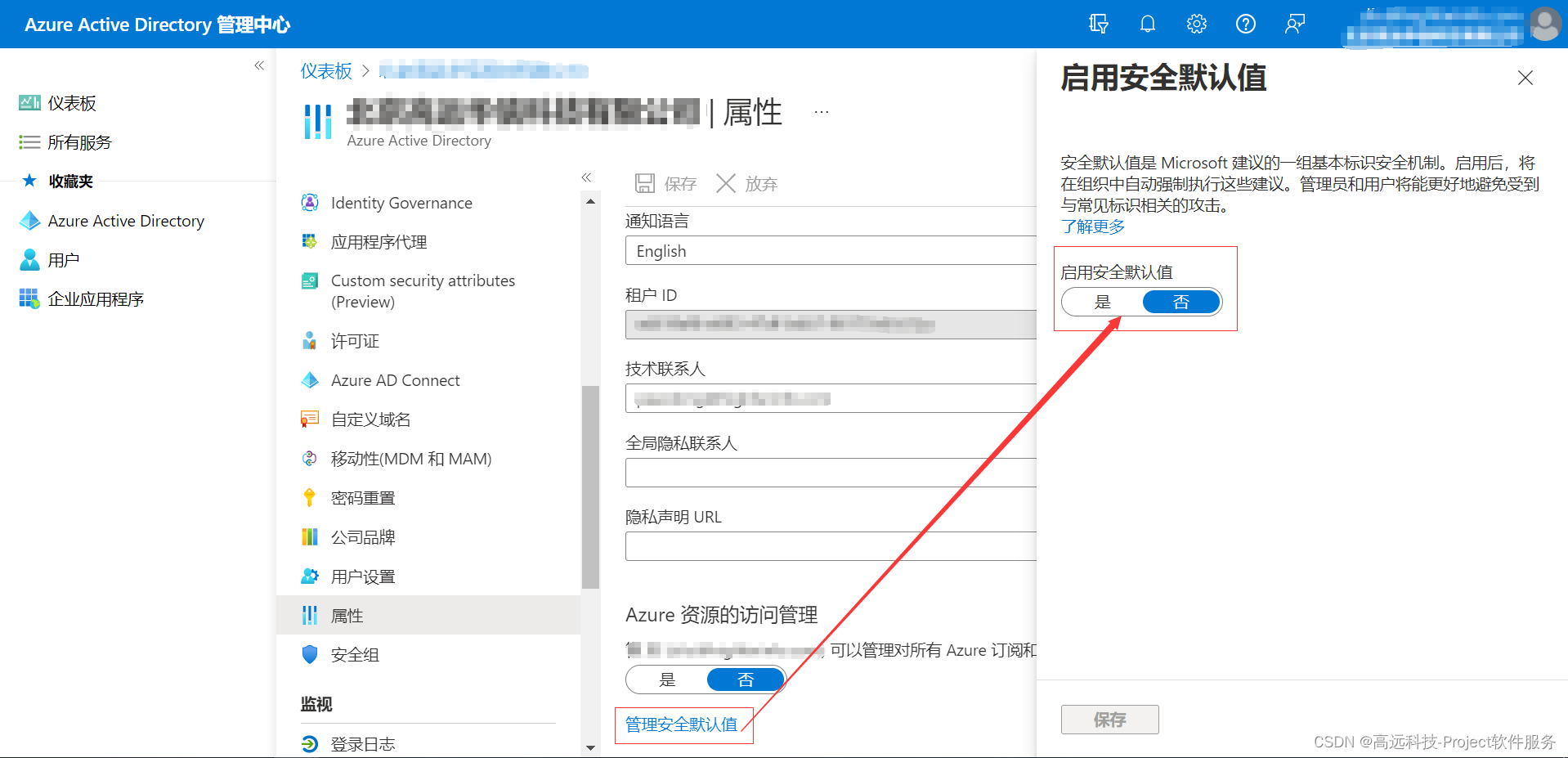Collapse the left navigation pane

(259, 65)
